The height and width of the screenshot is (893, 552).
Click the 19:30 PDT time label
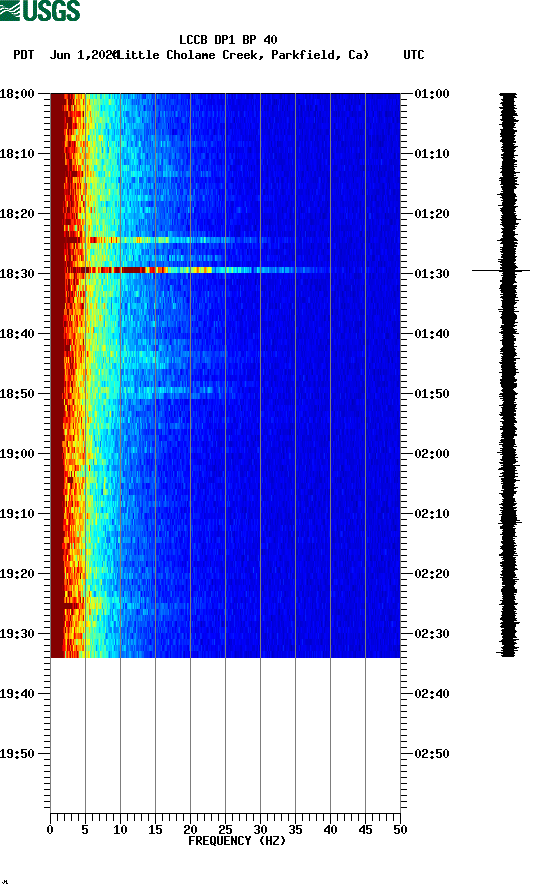[x=17, y=634]
